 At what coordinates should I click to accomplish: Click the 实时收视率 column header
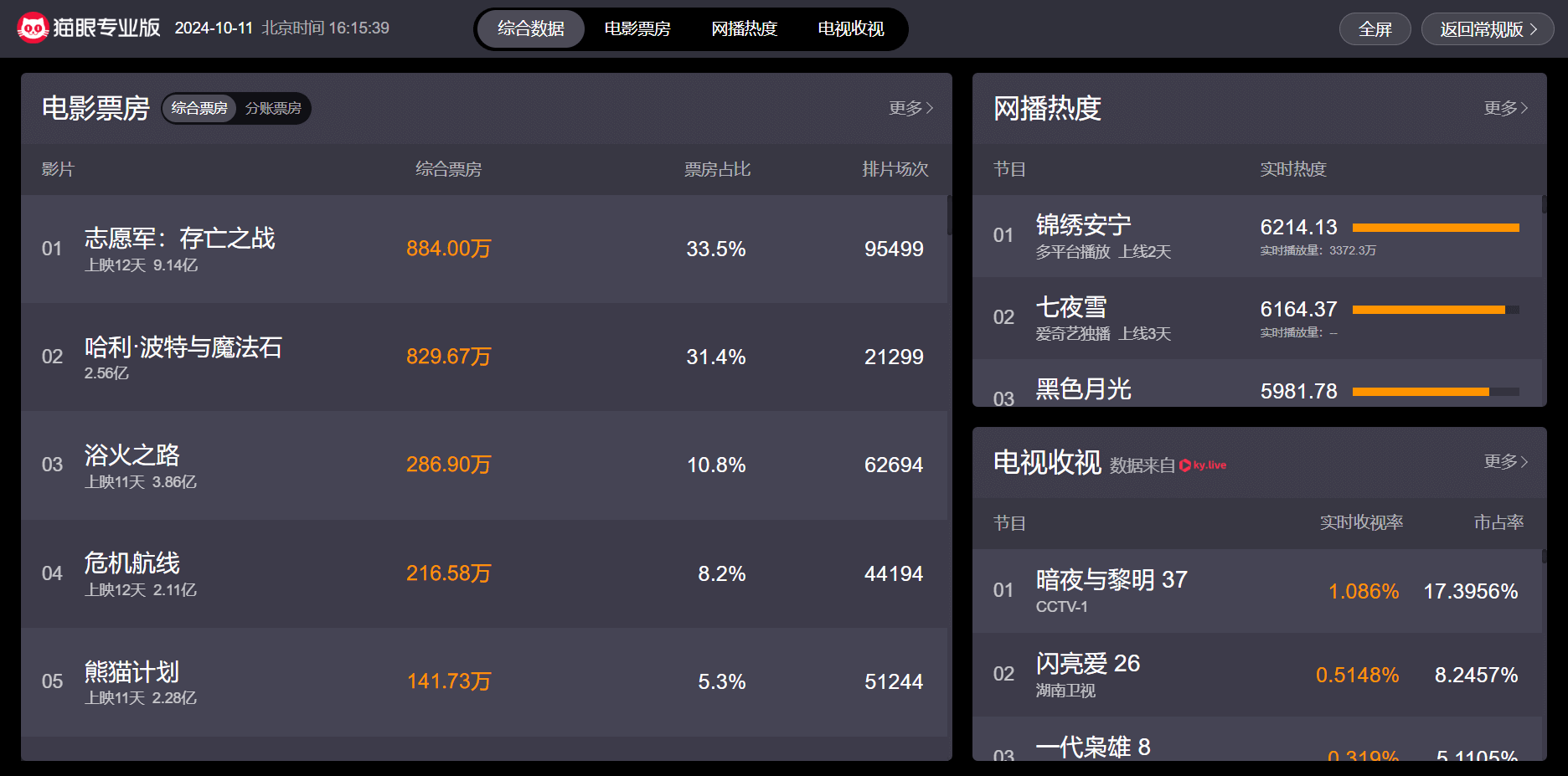pos(1362,522)
